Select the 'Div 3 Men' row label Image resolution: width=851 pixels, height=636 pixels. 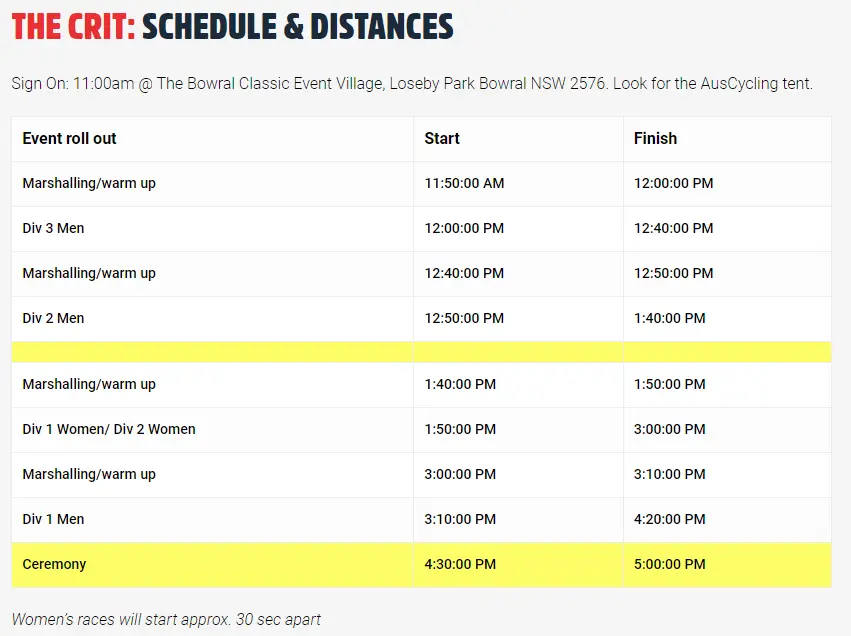[53, 228]
